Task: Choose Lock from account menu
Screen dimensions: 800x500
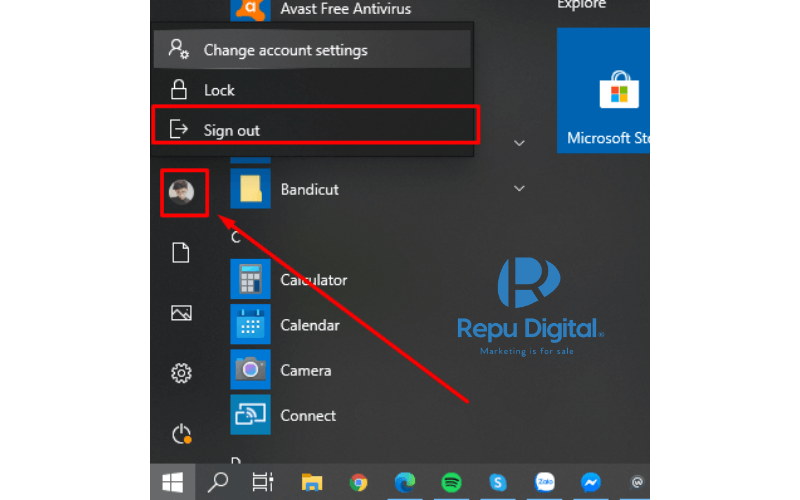Action: coord(312,90)
